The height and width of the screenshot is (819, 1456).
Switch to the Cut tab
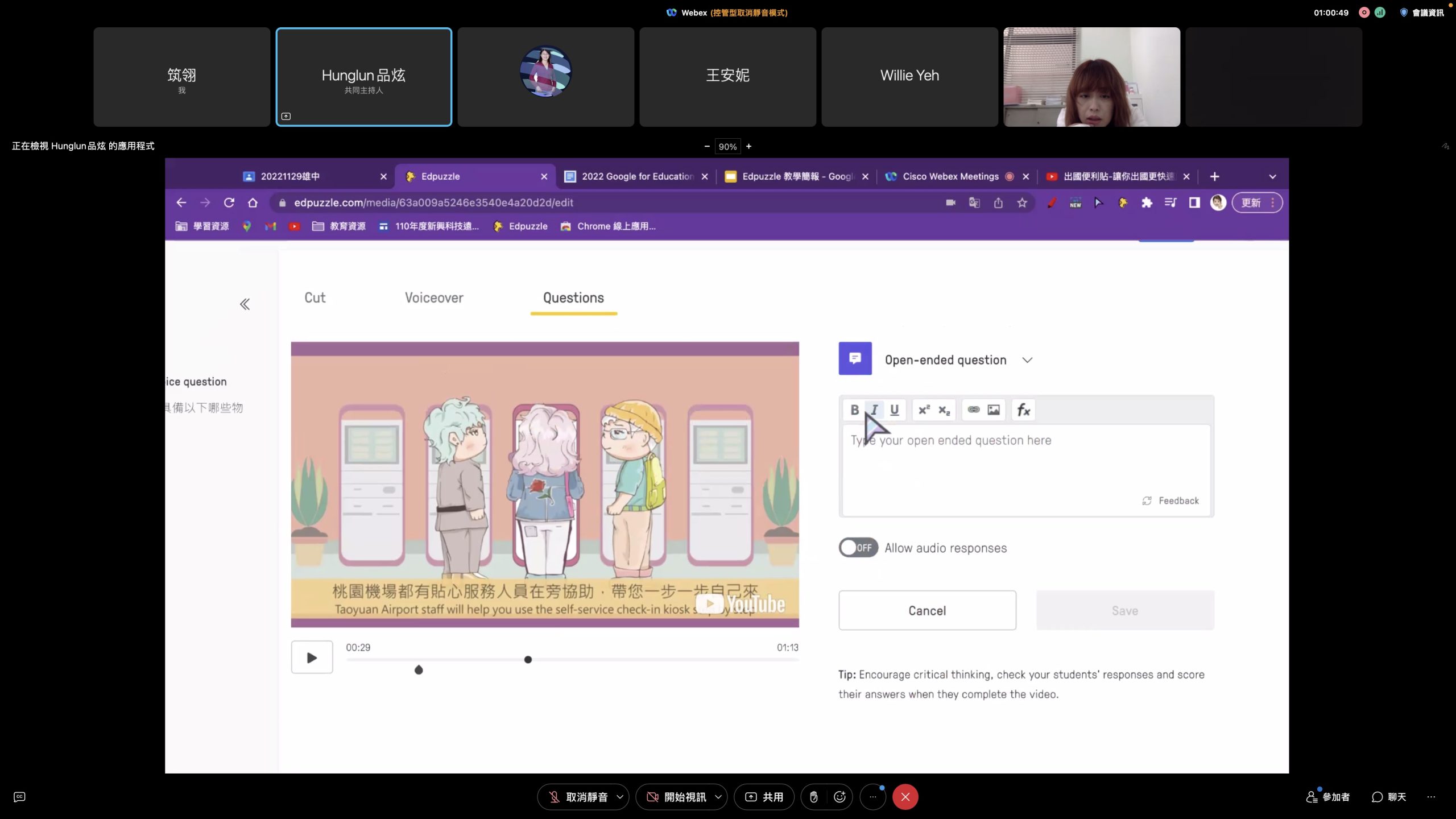point(315,297)
